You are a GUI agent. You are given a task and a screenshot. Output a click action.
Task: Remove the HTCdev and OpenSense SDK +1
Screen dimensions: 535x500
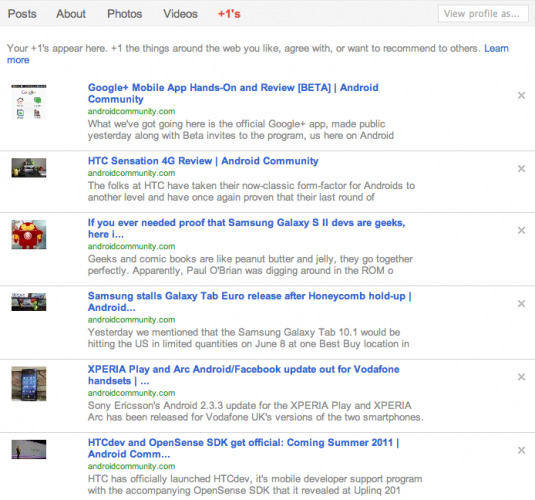pyautogui.click(x=521, y=451)
